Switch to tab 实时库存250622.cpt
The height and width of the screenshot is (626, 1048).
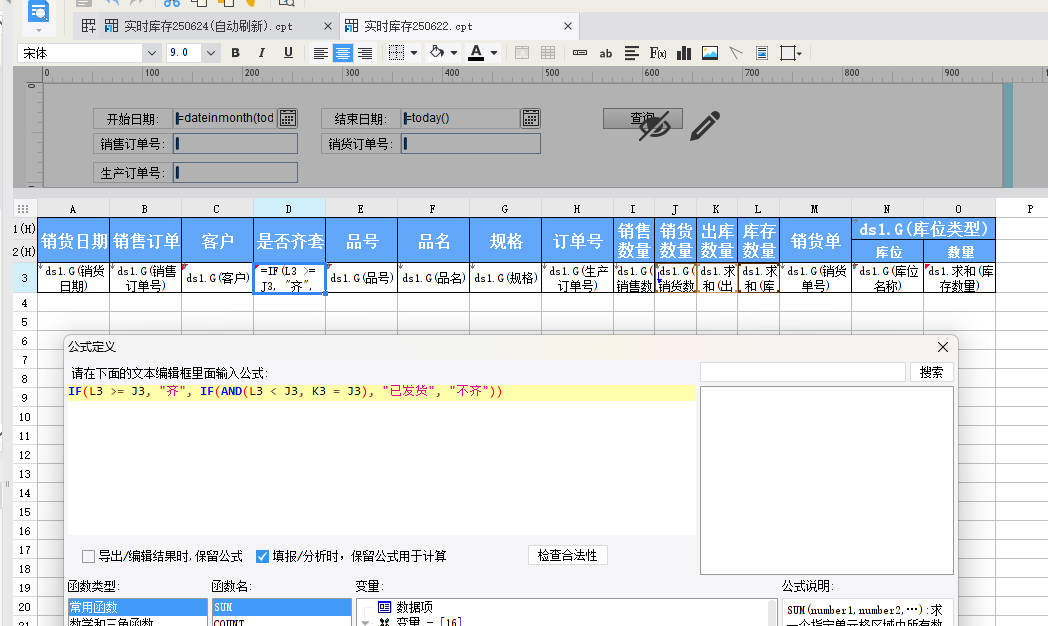418,26
